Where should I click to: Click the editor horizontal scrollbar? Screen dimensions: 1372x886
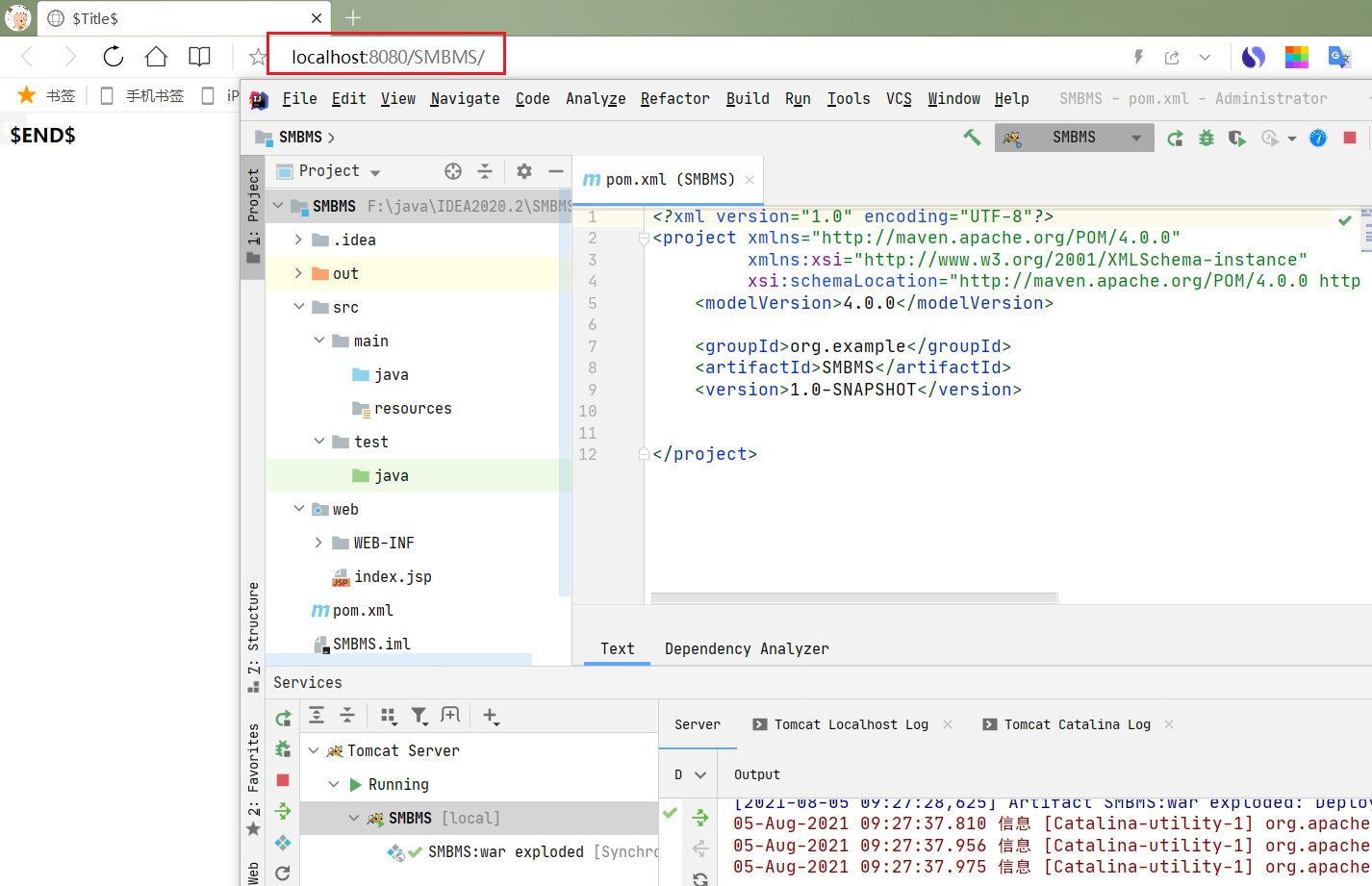pos(854,598)
